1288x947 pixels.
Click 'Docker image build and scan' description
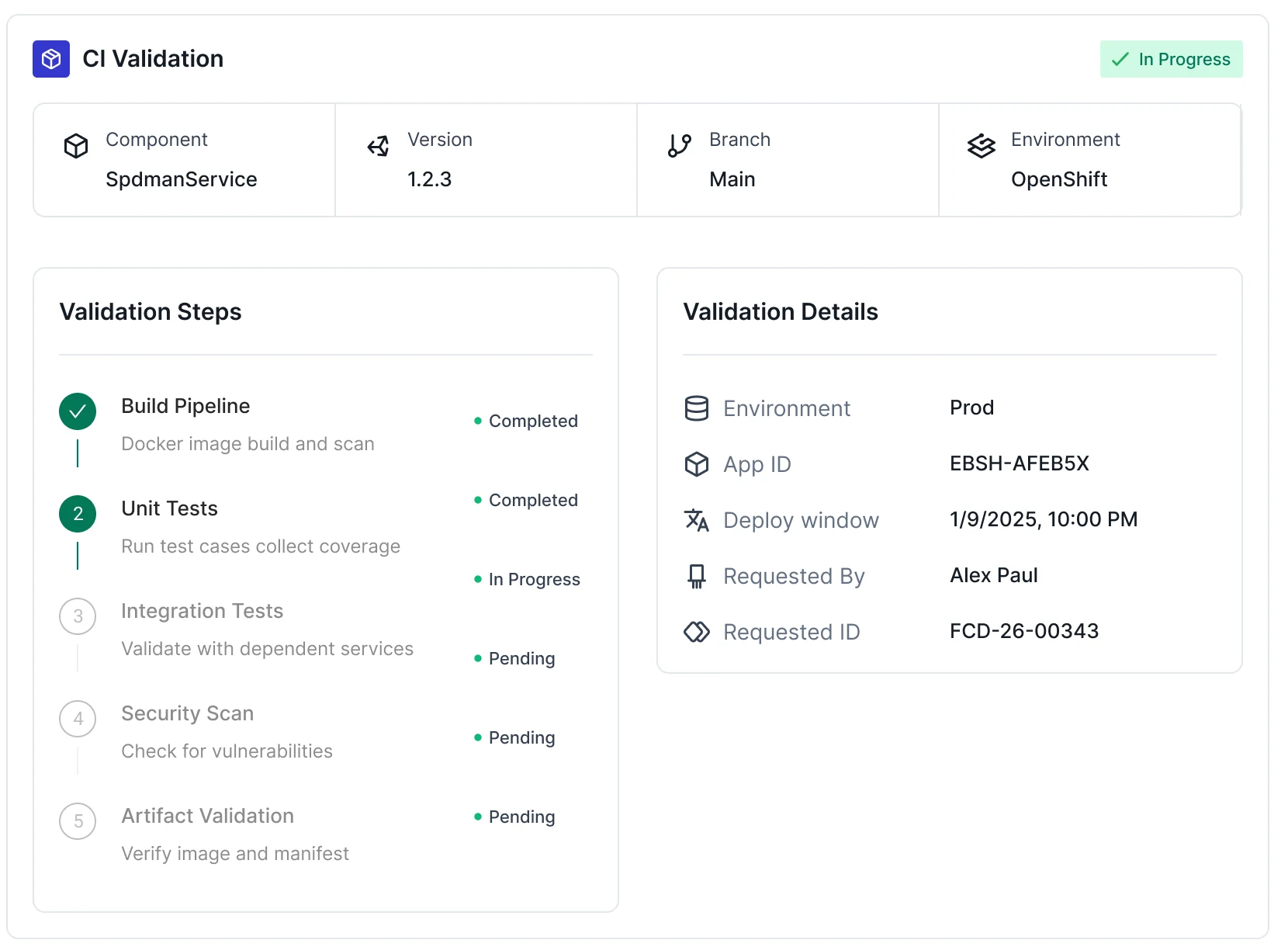click(x=248, y=444)
